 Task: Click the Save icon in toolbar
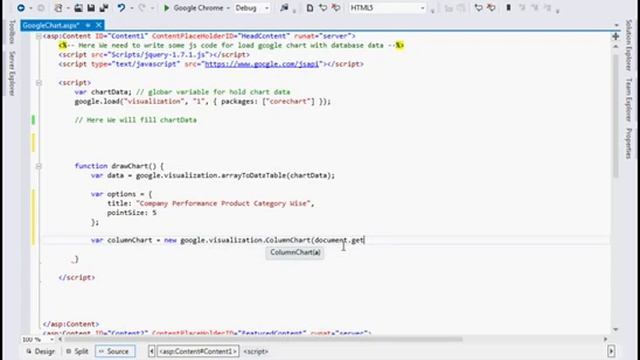[91, 8]
